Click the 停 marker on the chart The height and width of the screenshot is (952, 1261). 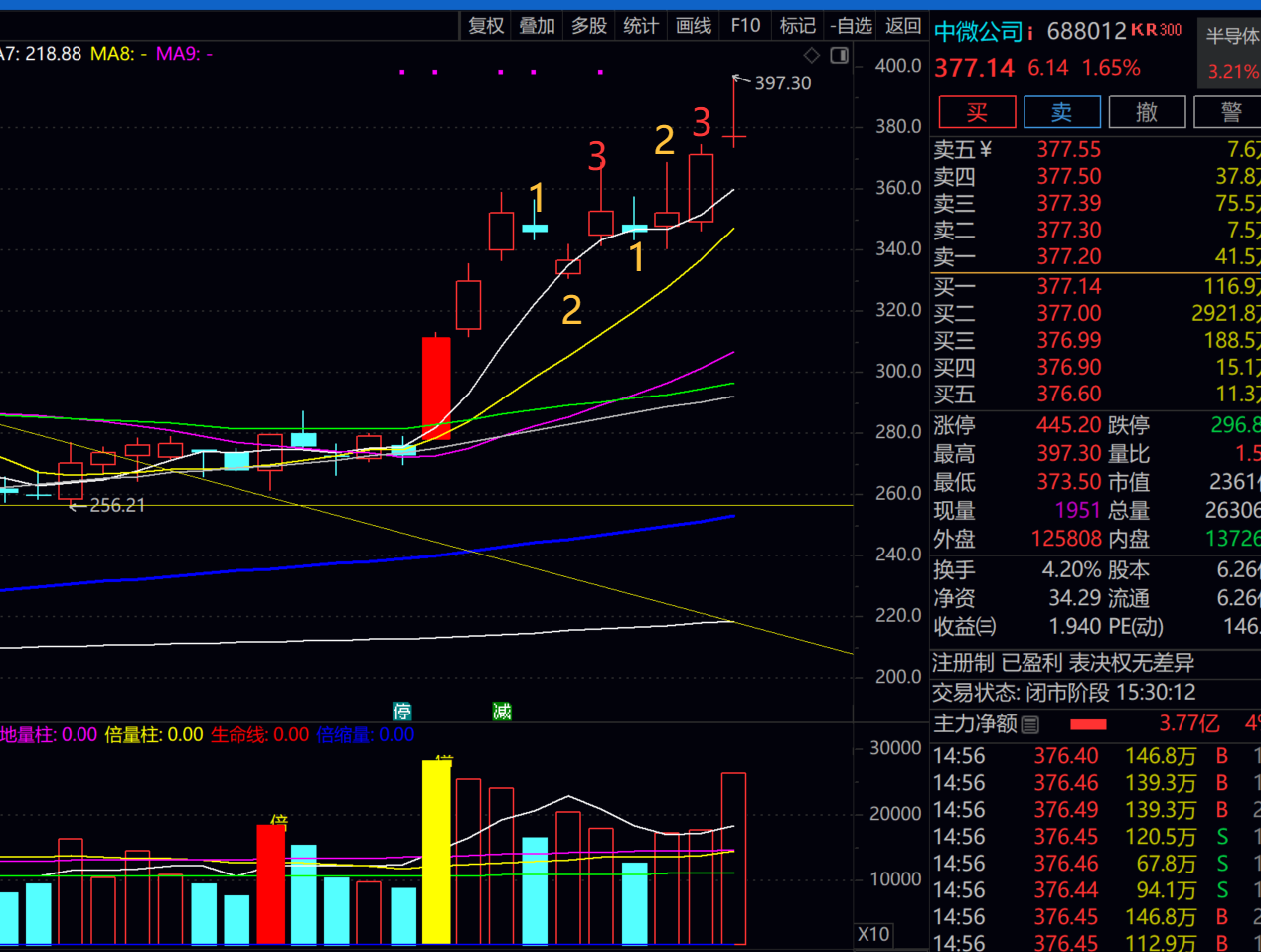click(402, 712)
